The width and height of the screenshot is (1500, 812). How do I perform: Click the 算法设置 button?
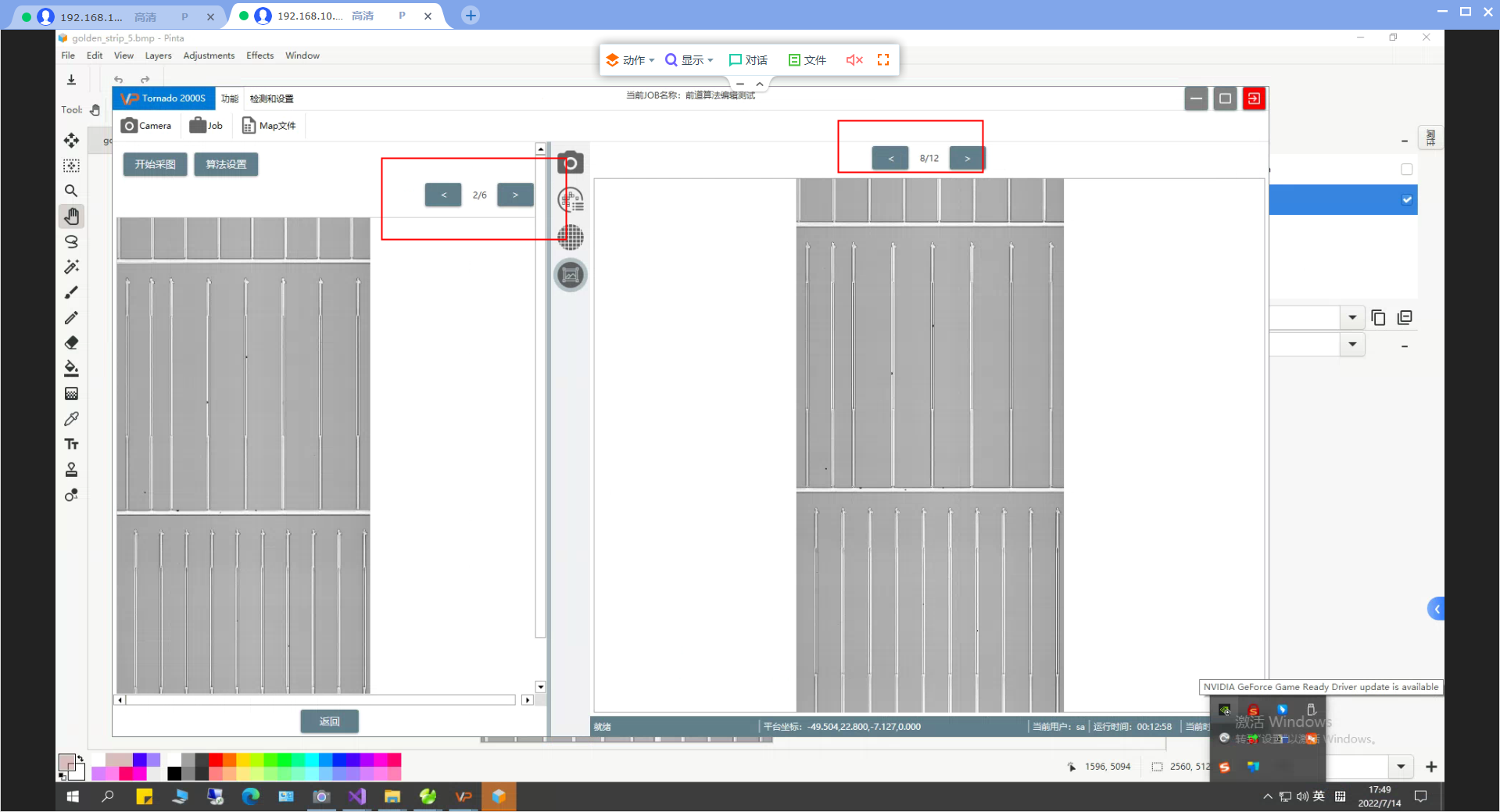point(226,164)
